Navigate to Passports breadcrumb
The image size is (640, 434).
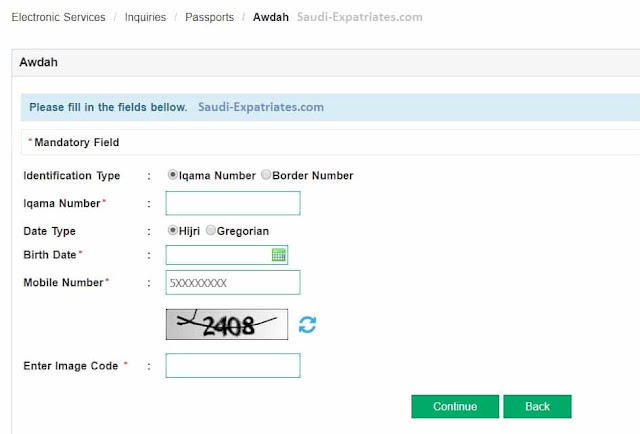pos(209,17)
